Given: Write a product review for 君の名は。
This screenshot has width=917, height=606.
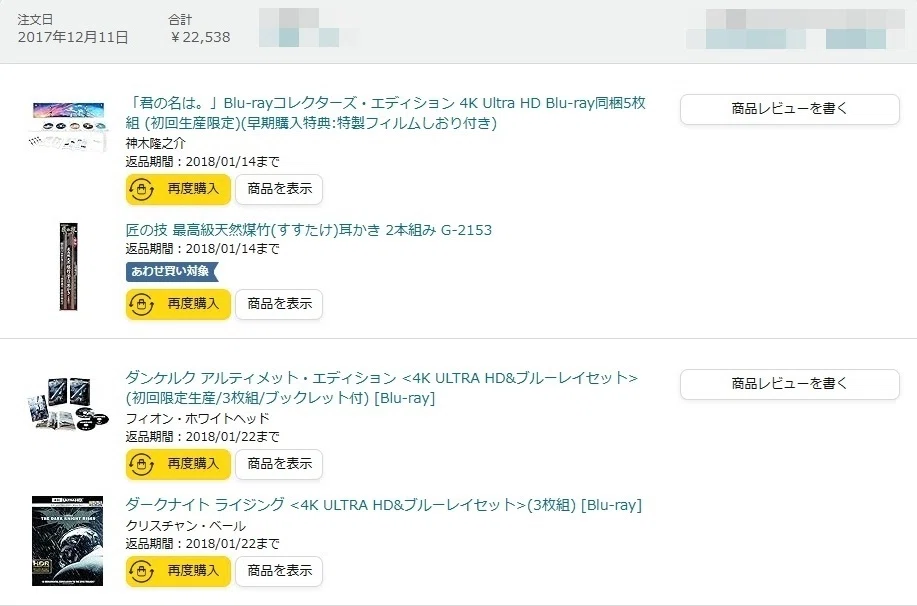Looking at the screenshot, I should coord(790,109).
